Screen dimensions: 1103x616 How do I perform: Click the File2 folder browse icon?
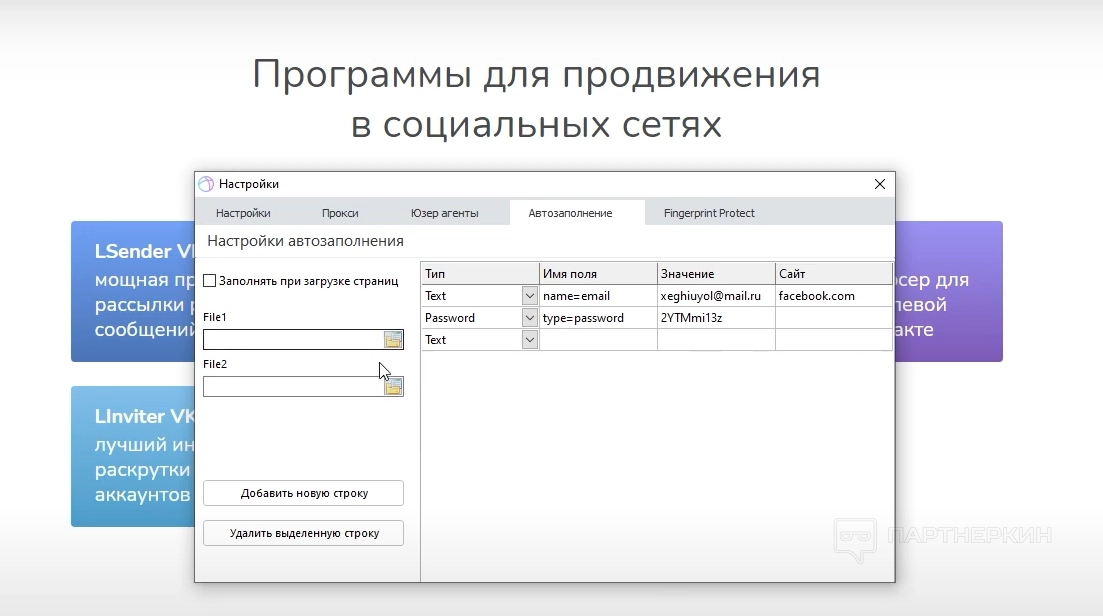click(x=393, y=387)
